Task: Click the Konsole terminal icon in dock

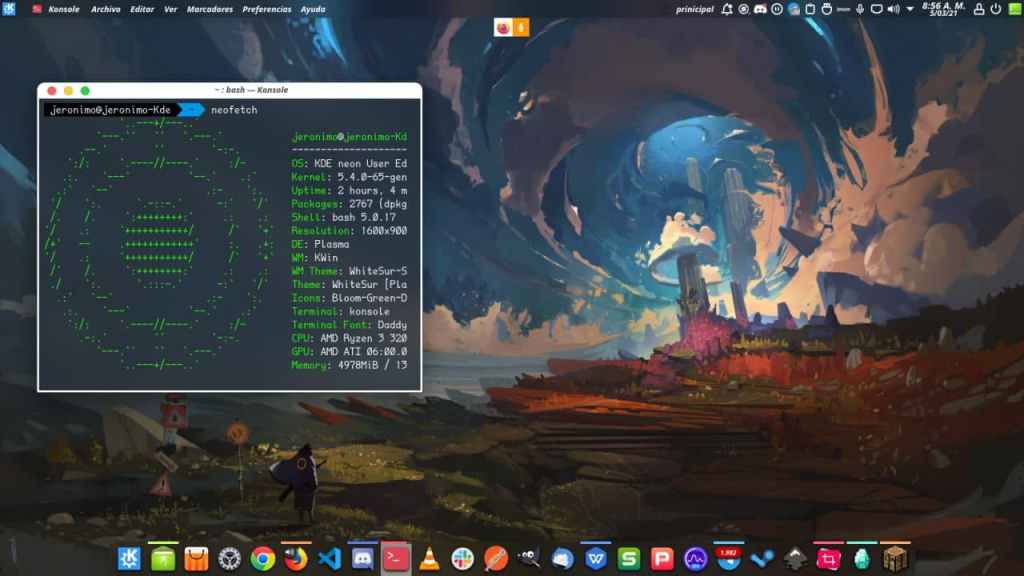Action: click(396, 558)
